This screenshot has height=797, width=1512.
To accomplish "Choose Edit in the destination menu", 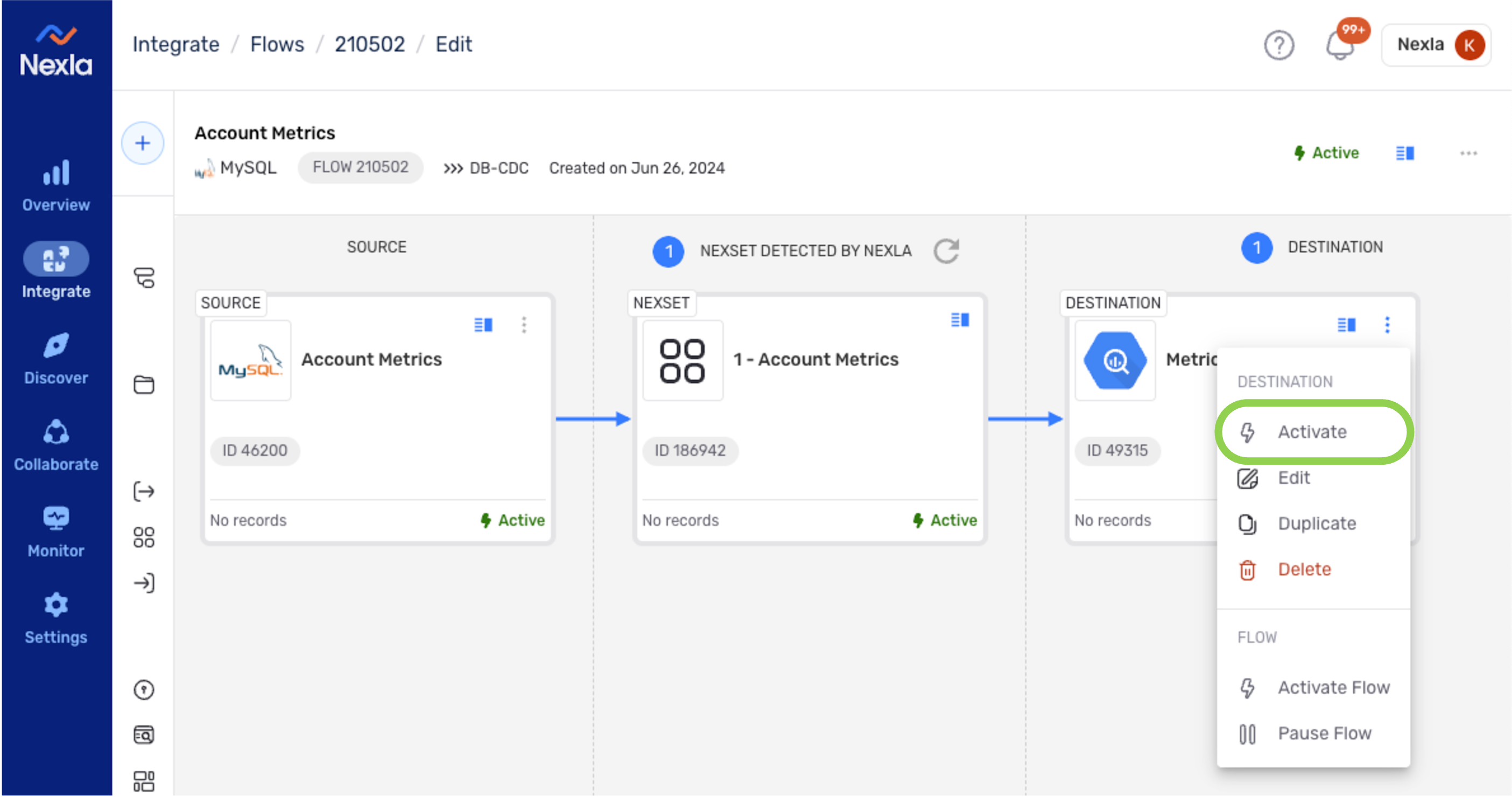I will [1313, 478].
